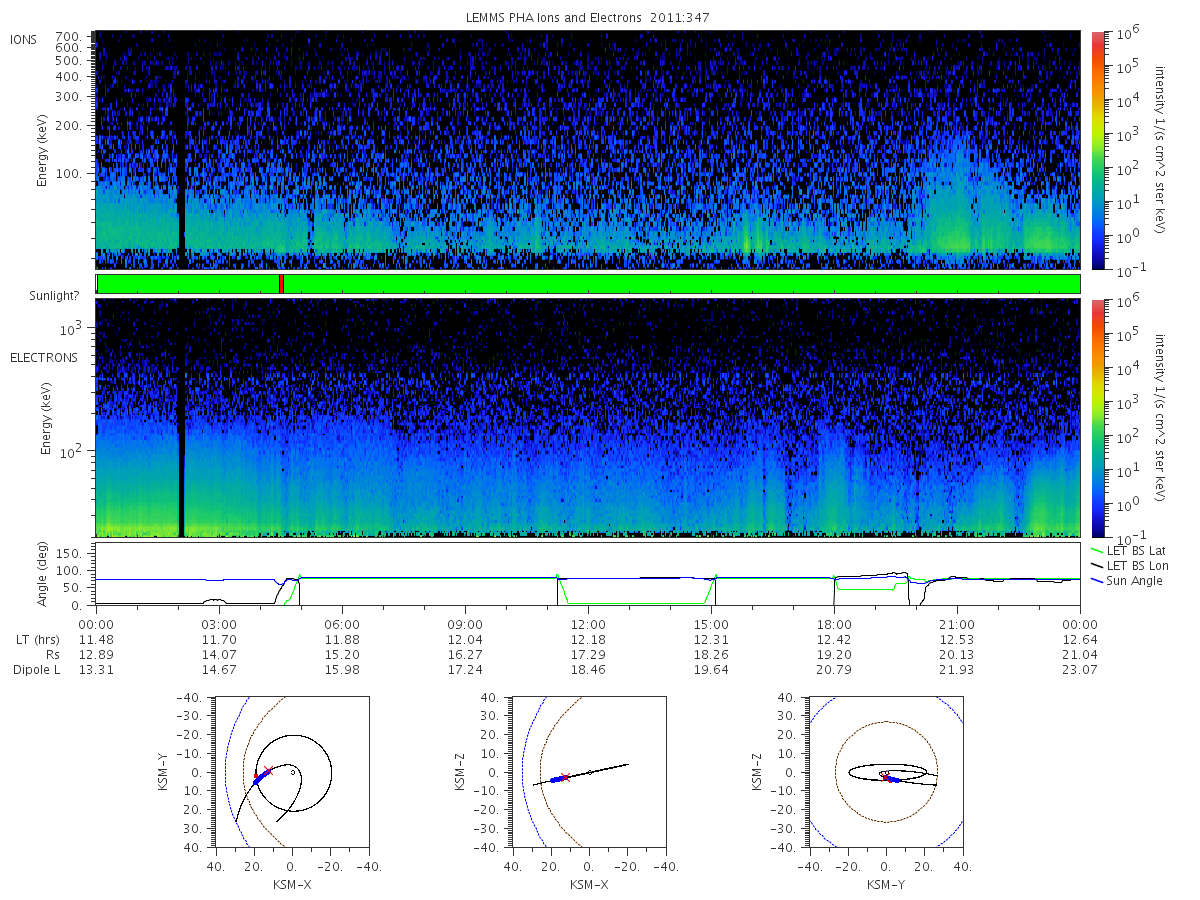Click the Dipole L value 17.24
Screen dimensions: 1200x900
click(x=465, y=670)
